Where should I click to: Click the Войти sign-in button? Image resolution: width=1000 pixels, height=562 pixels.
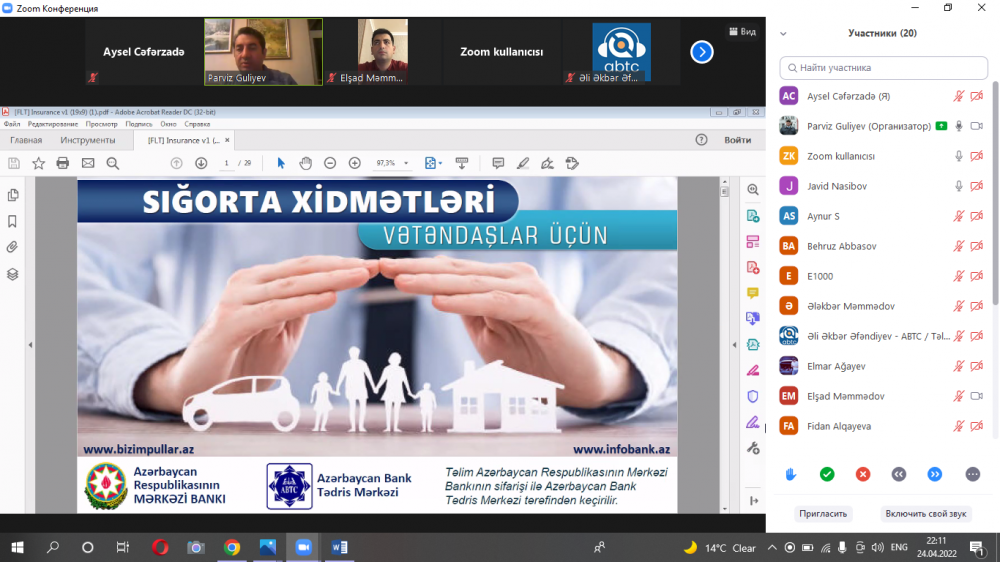click(737, 140)
